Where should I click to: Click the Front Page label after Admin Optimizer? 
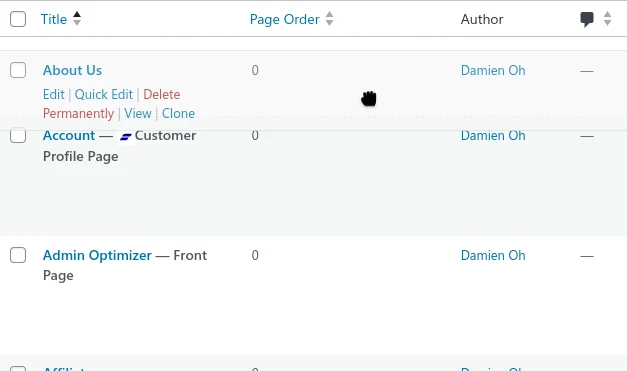[125, 265]
